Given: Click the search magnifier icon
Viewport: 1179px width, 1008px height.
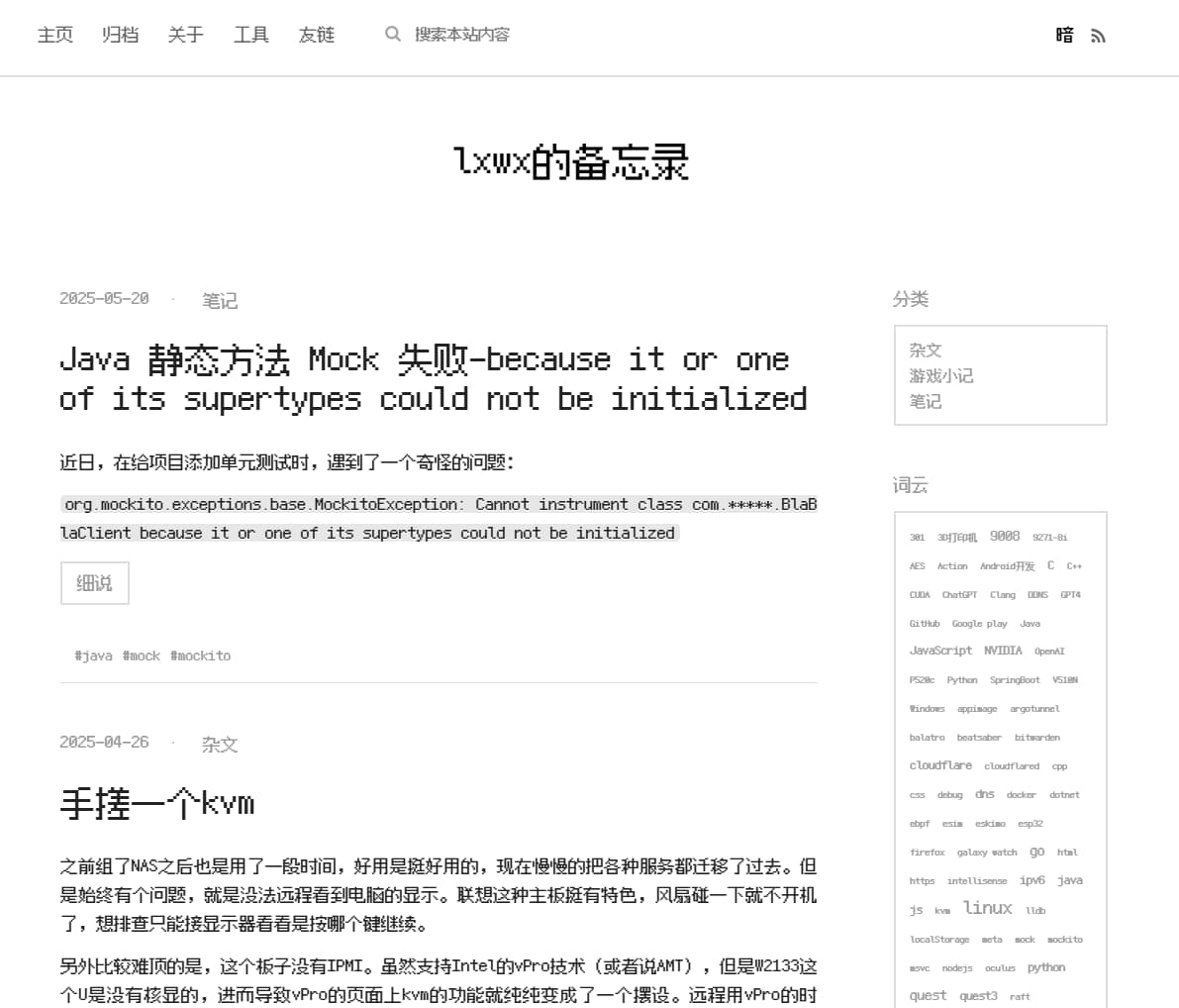Looking at the screenshot, I should 393,34.
